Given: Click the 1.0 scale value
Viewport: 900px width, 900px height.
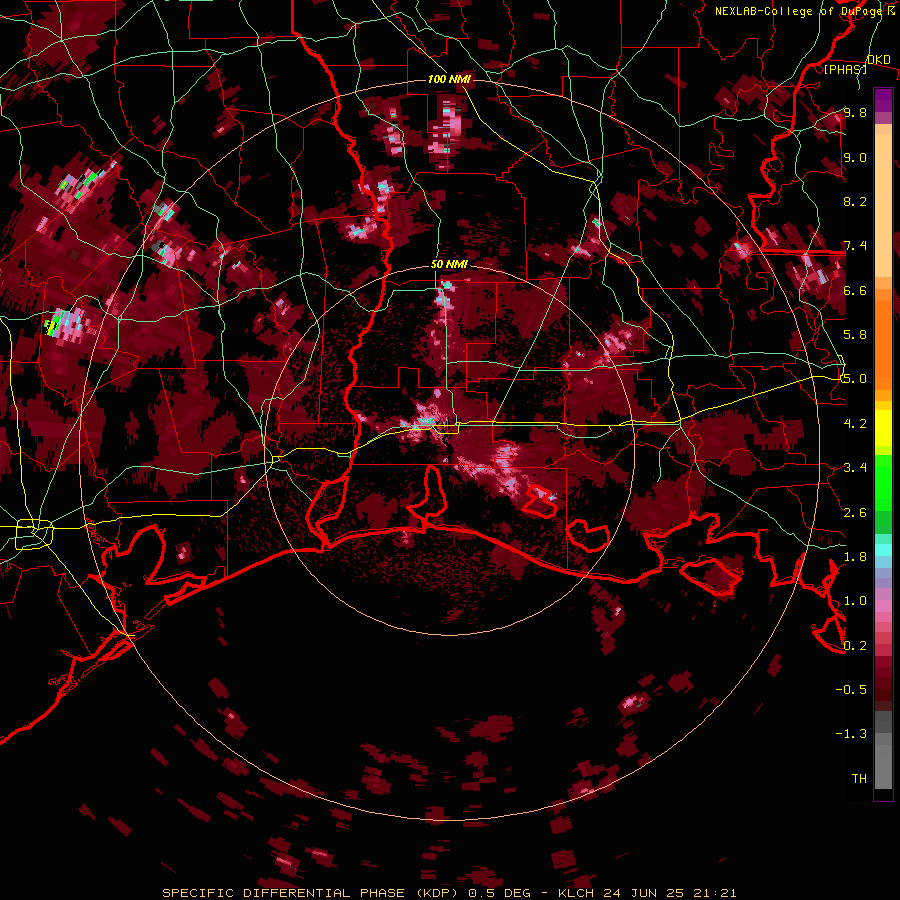Looking at the screenshot, I should click(x=855, y=601).
